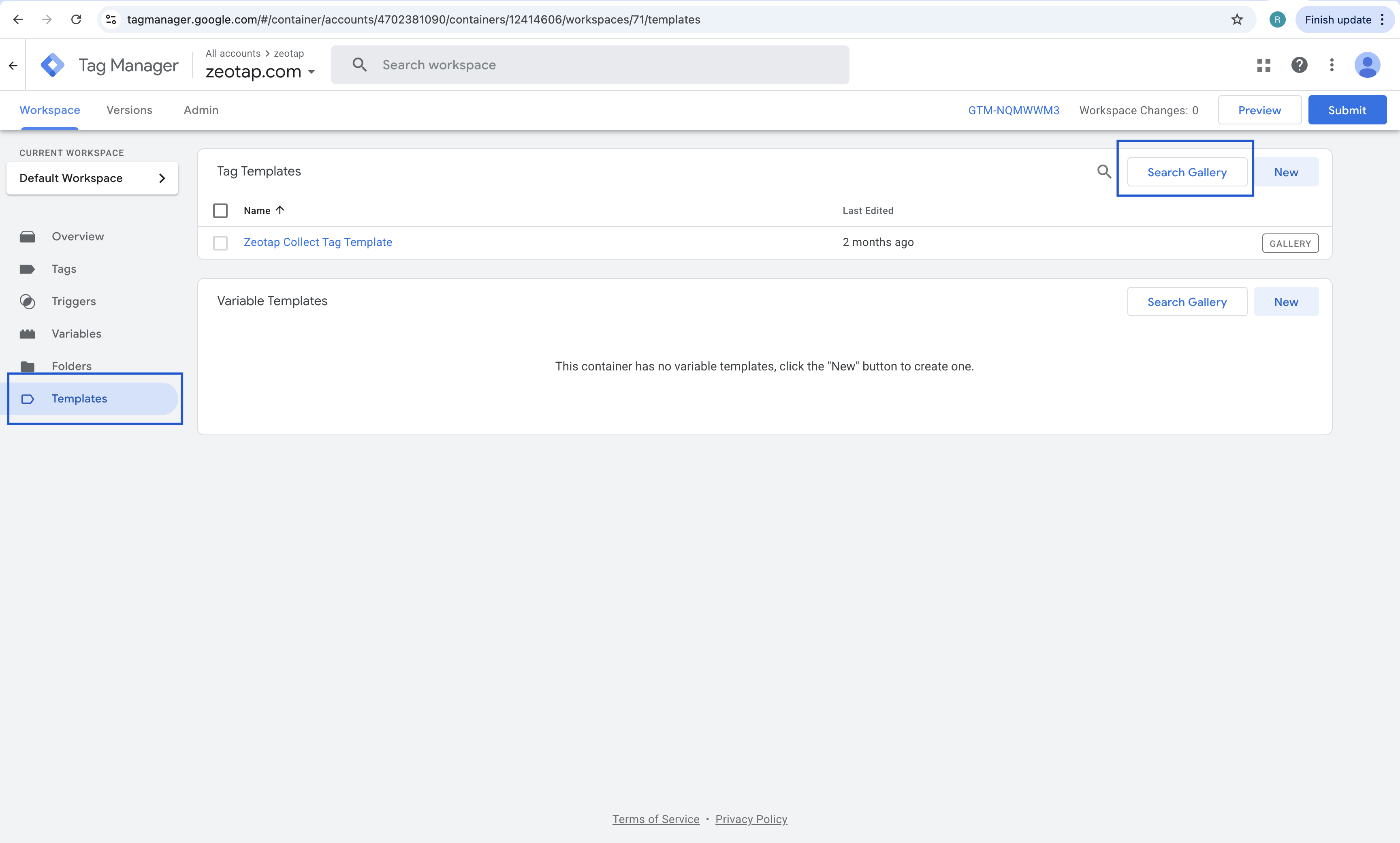Toggle the bookmark star in the address bar

(1236, 19)
